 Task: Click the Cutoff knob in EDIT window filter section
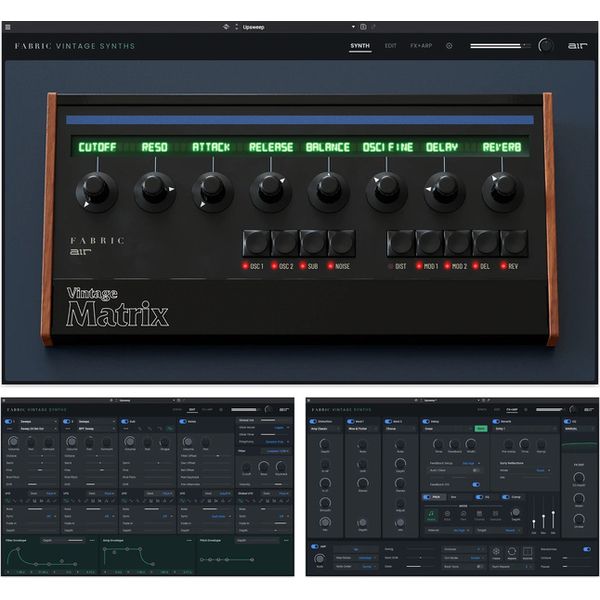point(246,467)
